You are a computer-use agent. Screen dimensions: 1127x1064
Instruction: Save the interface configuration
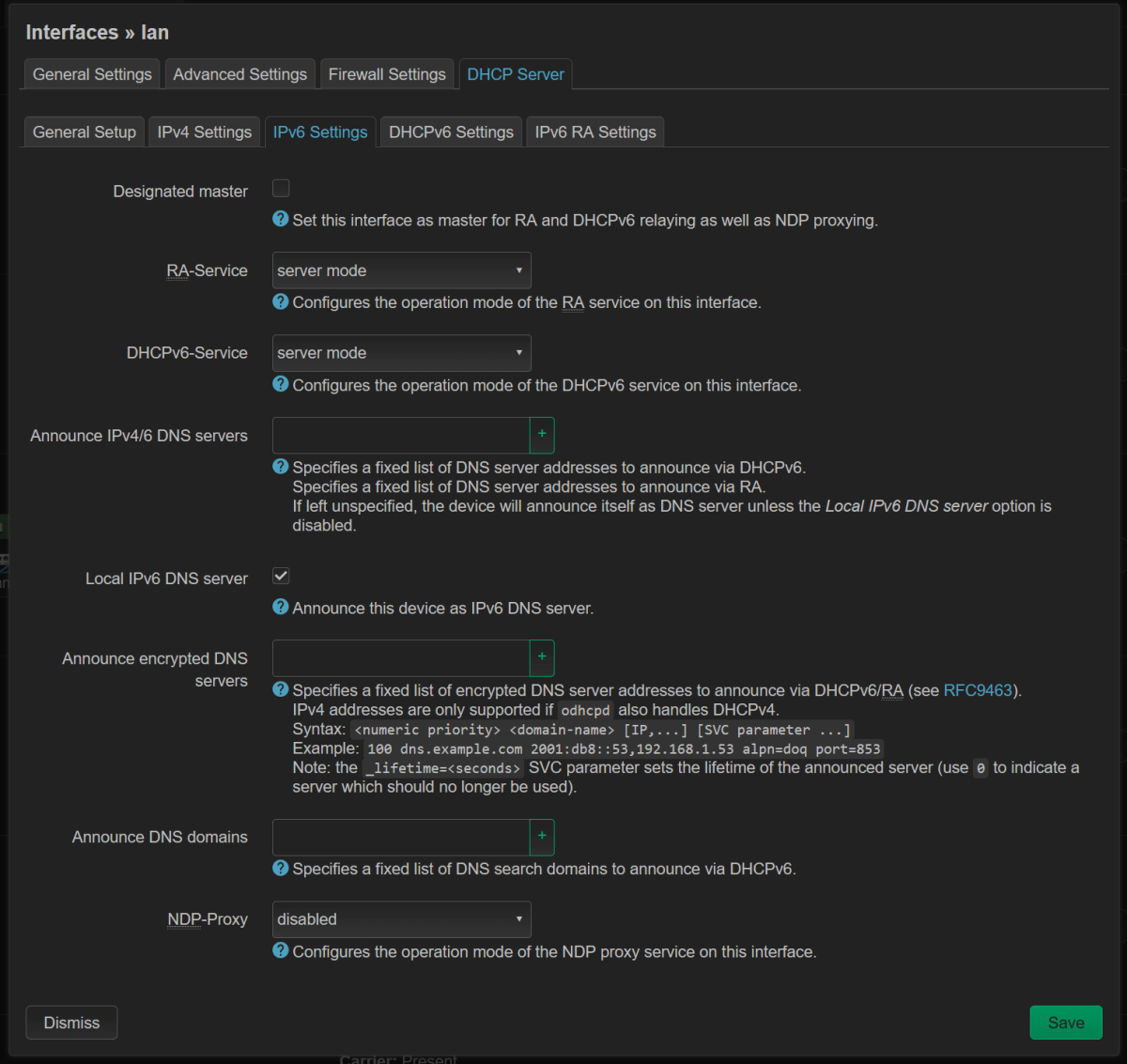click(1065, 1023)
